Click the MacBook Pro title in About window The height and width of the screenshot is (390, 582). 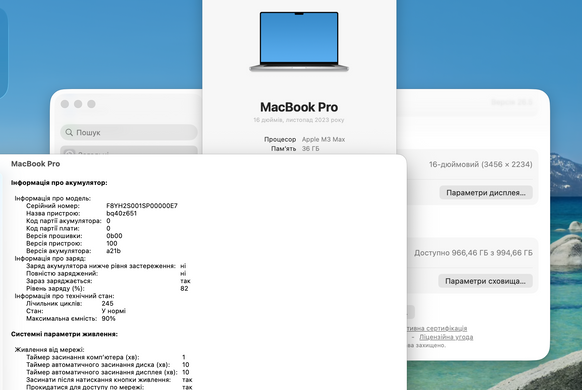(299, 107)
